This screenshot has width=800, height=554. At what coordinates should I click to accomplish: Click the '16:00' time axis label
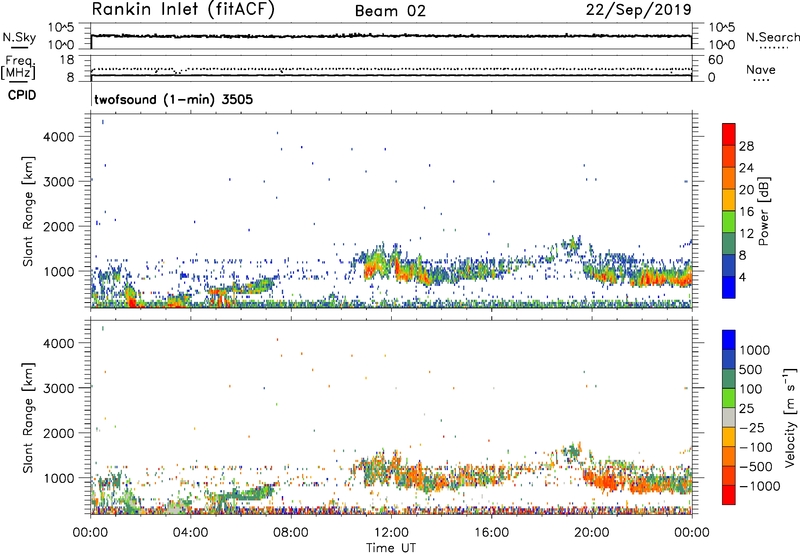click(x=491, y=533)
